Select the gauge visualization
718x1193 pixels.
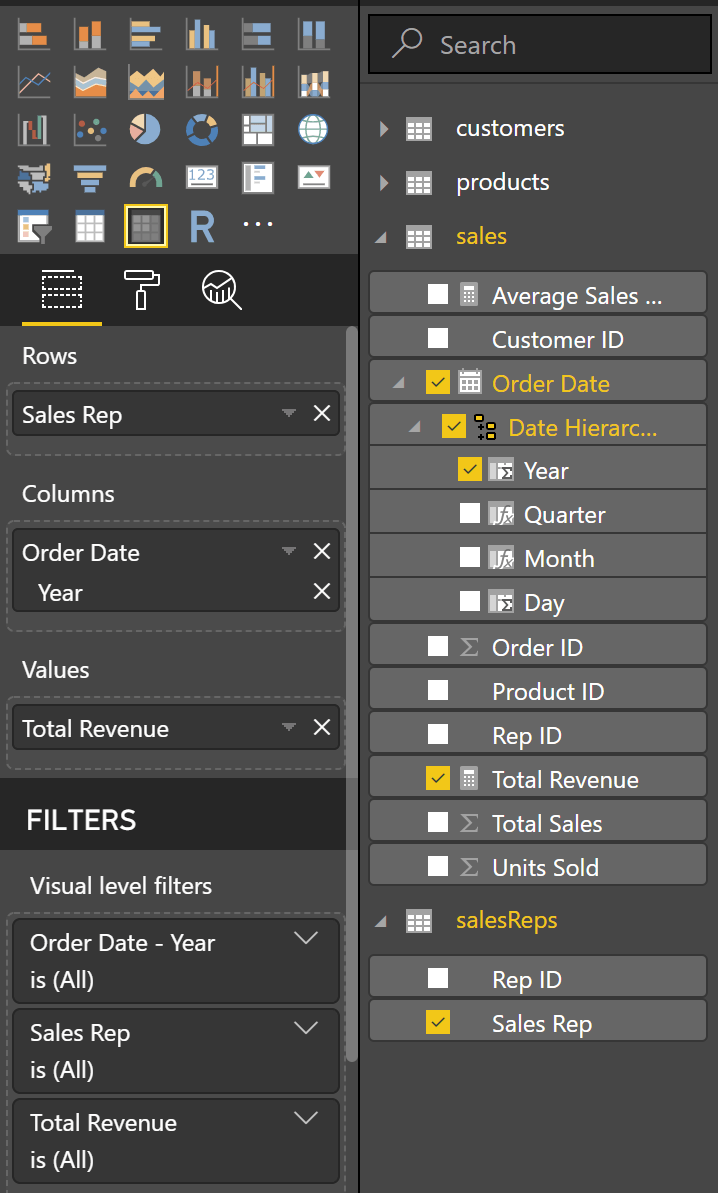click(146, 178)
